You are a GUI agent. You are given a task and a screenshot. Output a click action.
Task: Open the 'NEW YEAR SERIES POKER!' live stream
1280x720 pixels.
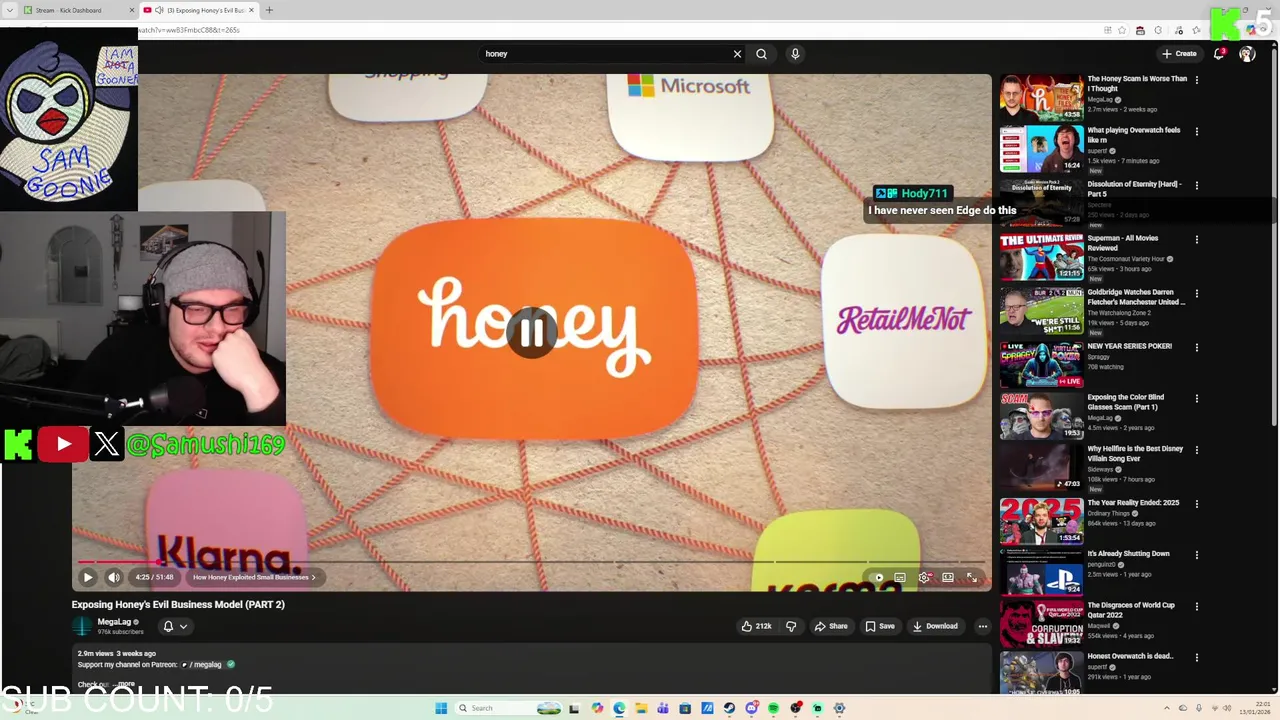1041,364
